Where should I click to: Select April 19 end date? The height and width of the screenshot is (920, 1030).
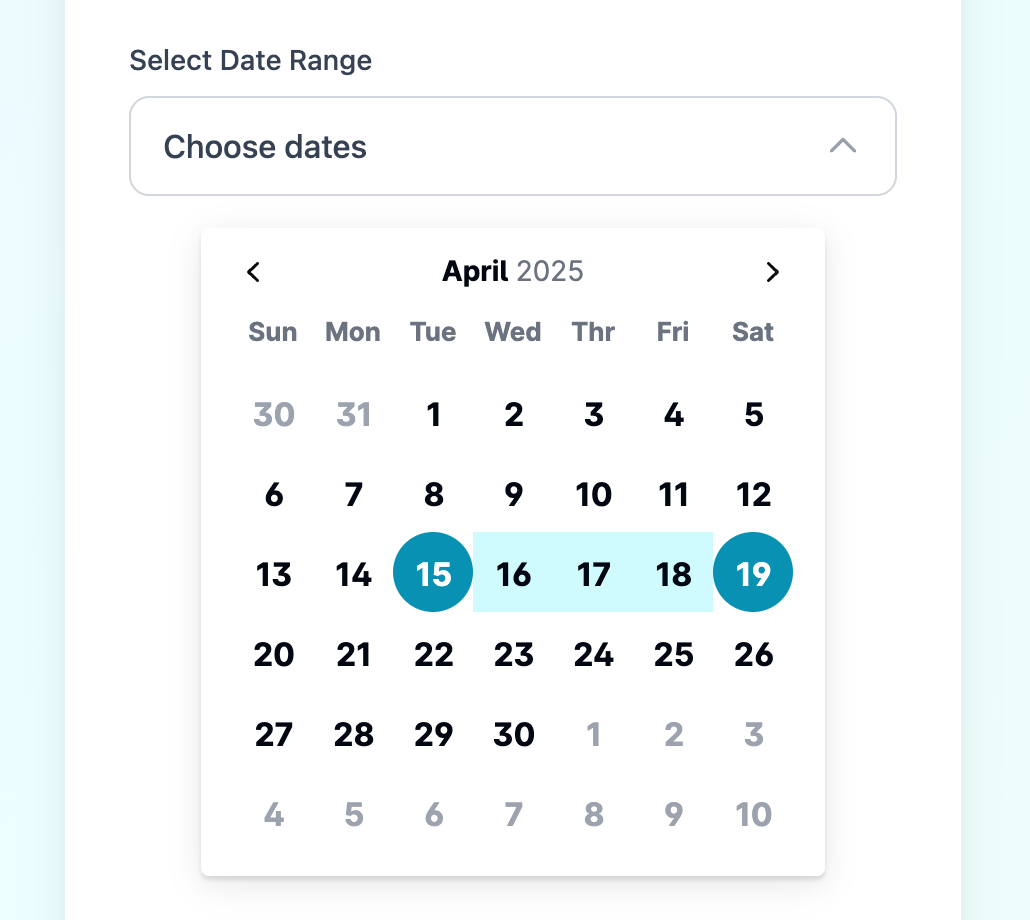click(753, 574)
